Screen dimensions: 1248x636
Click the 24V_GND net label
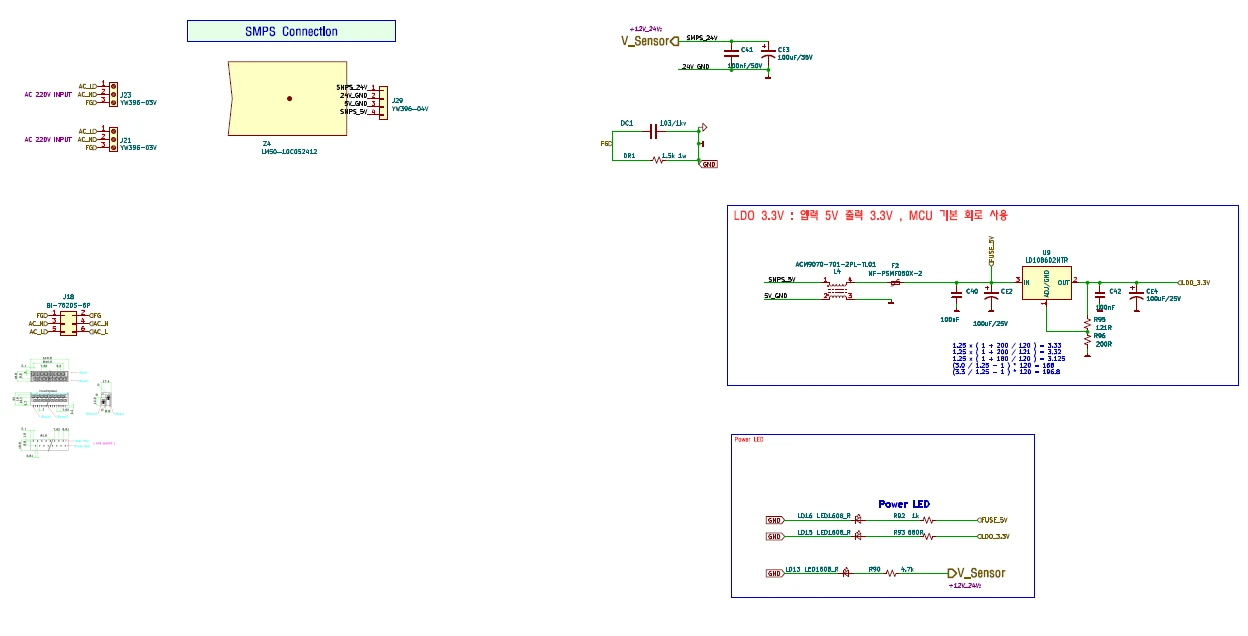(695, 67)
